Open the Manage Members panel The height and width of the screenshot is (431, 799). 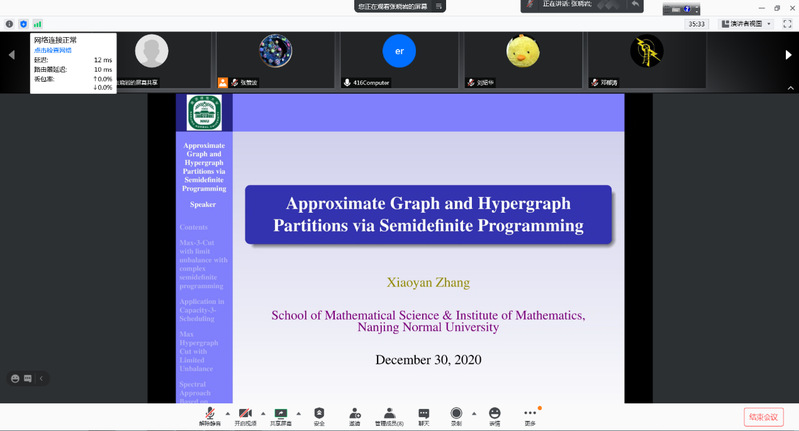click(x=389, y=416)
